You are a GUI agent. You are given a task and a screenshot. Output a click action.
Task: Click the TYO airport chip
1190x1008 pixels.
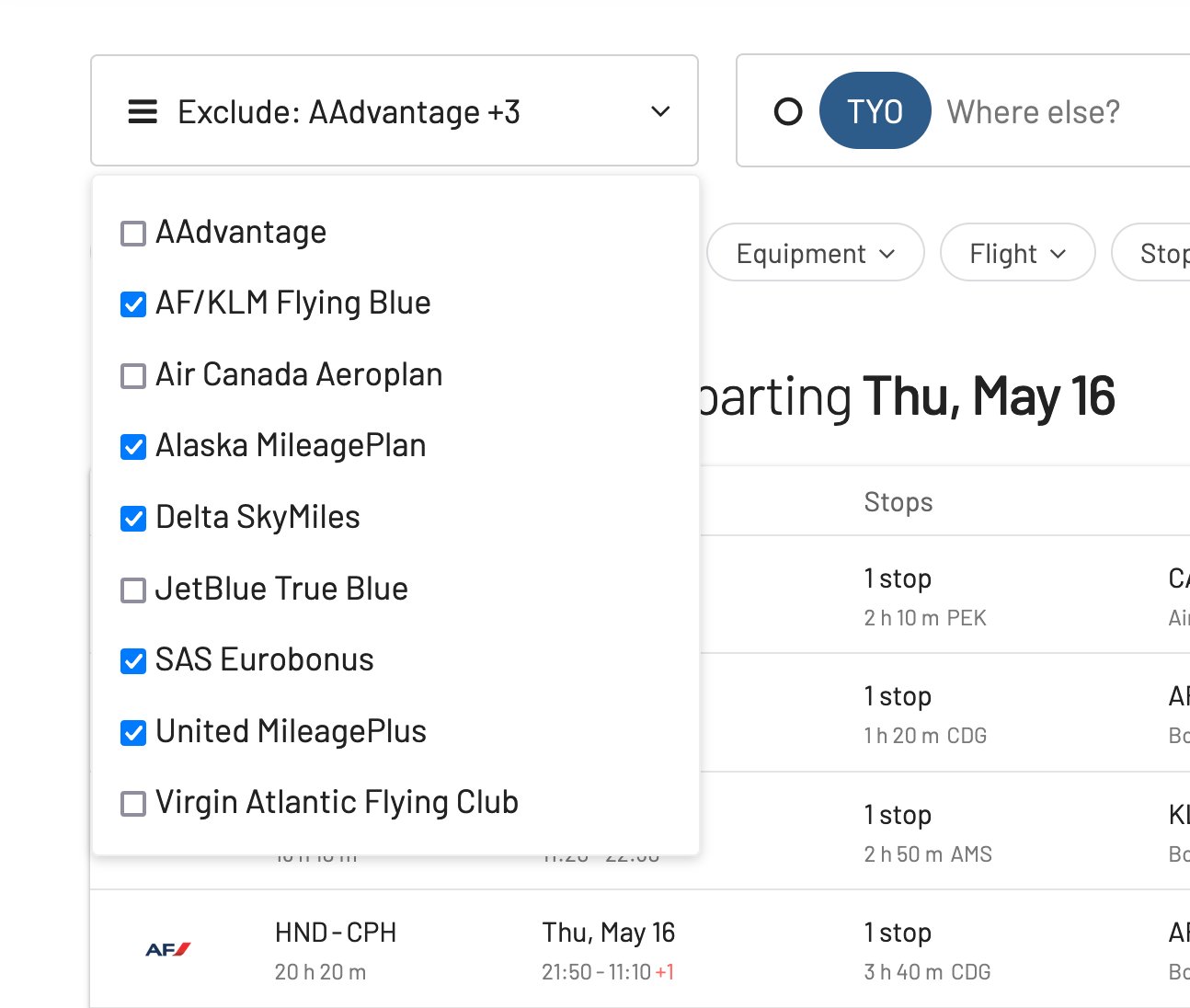(875, 111)
